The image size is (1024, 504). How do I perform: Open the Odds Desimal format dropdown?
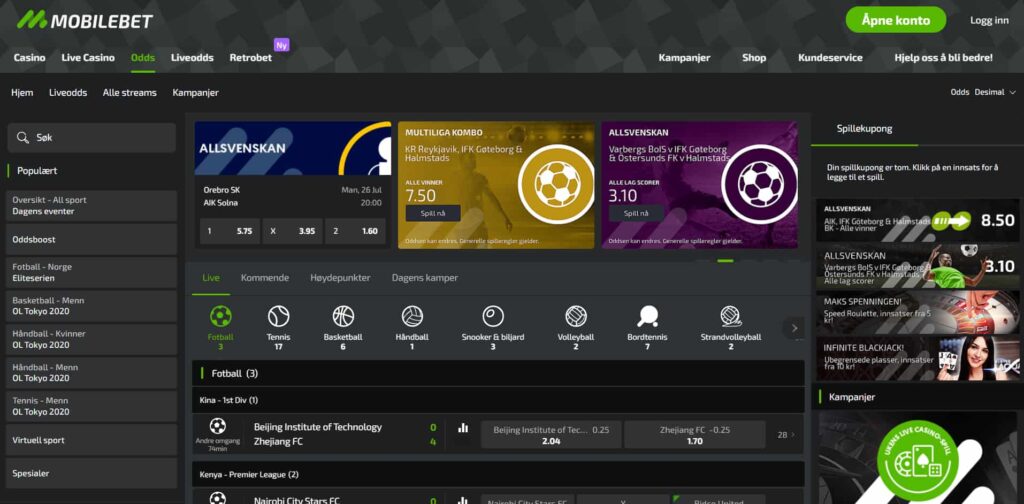(984, 93)
